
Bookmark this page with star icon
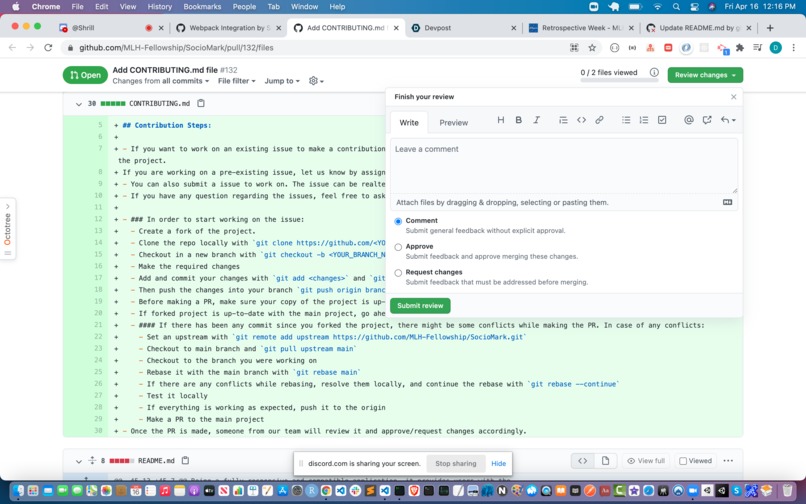click(x=592, y=48)
